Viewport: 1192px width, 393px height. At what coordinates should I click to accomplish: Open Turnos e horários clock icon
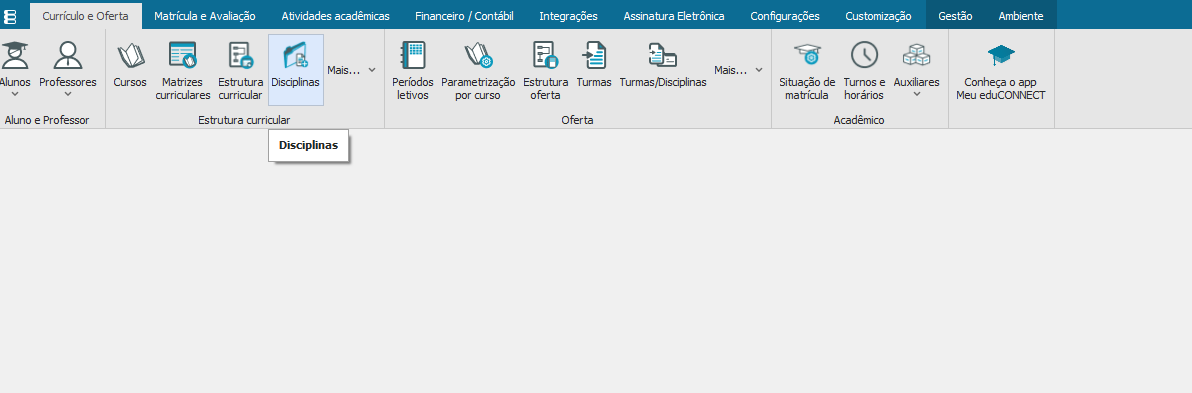point(864,55)
